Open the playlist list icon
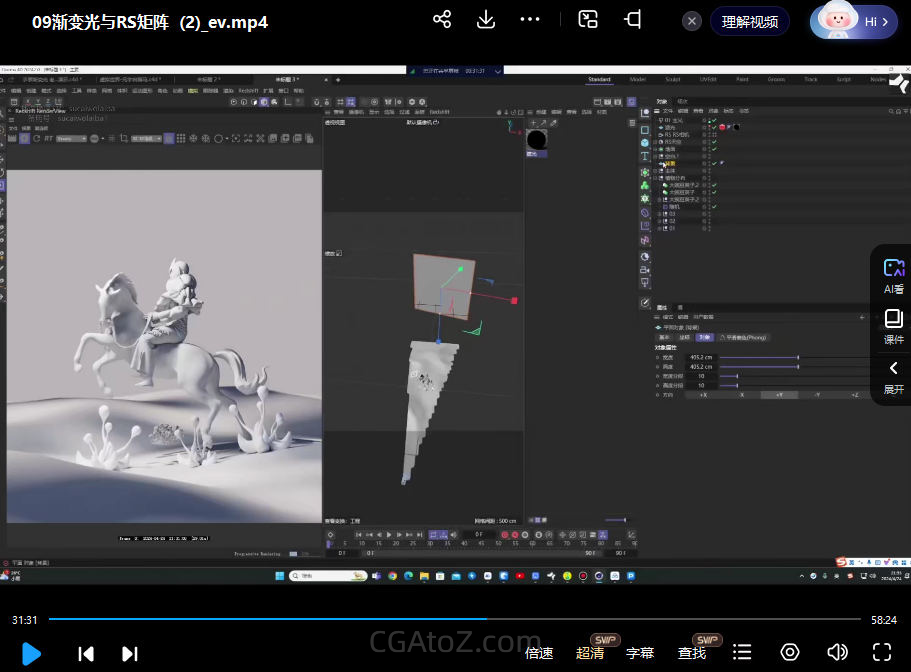 click(x=742, y=653)
